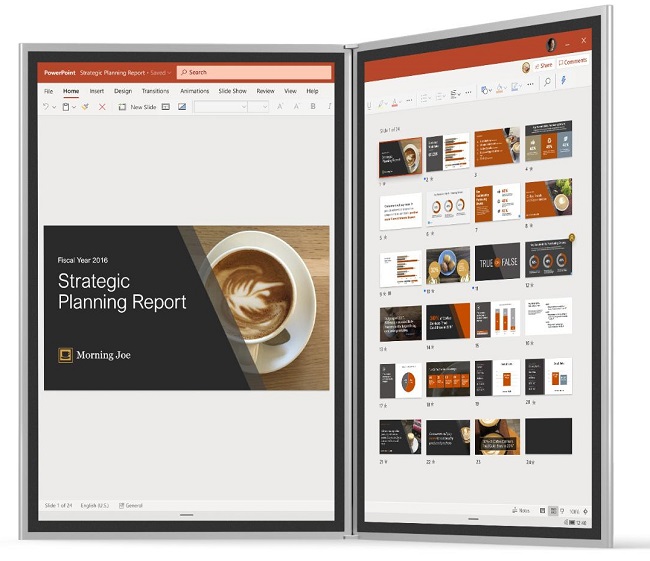Image resolution: width=650 pixels, height=561 pixels.
Task: Click into the Search box
Action: pos(254,72)
